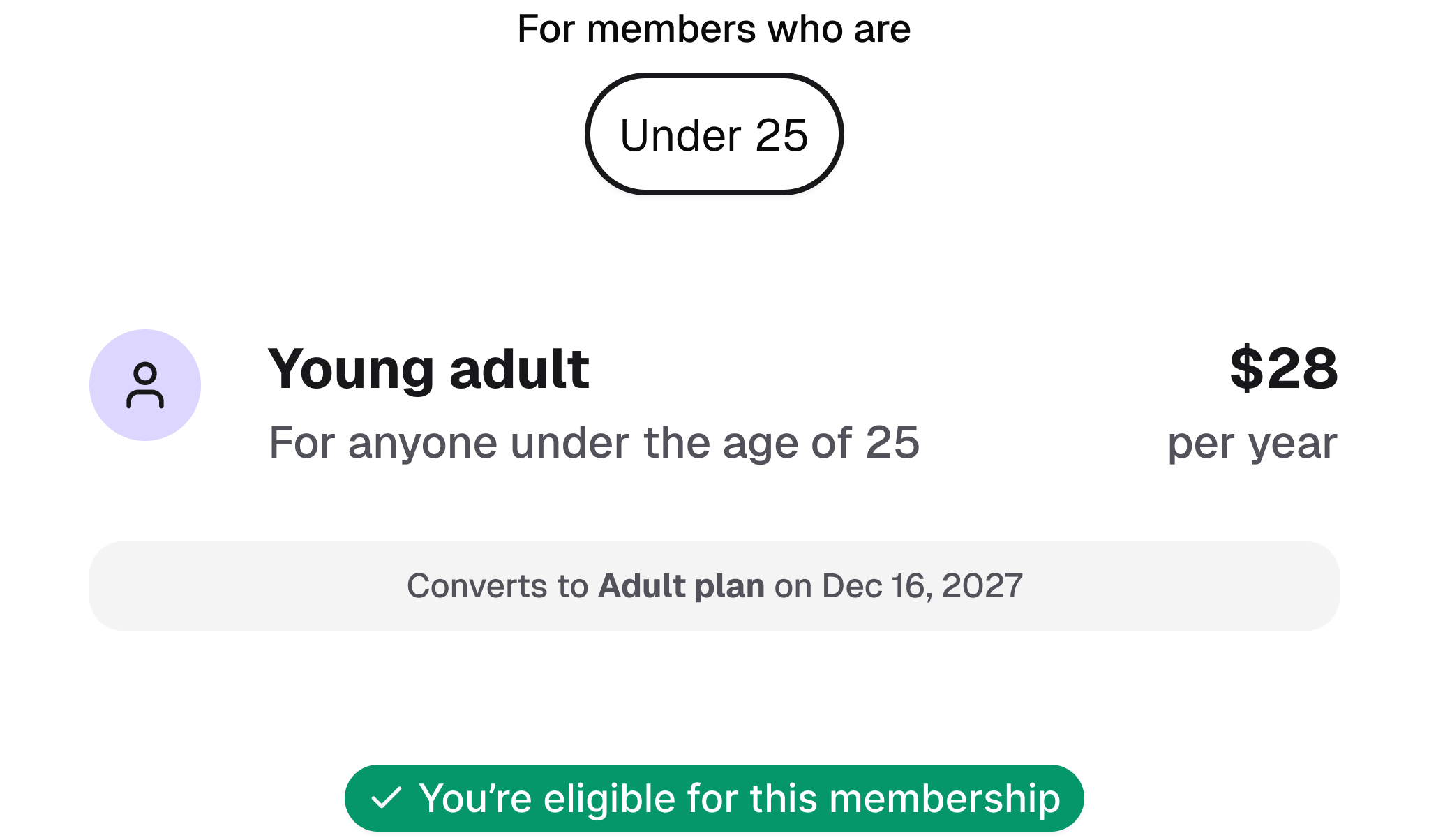Click the You're eligible for this membership text
The width and height of the screenshot is (1429, 840).
tap(740, 798)
